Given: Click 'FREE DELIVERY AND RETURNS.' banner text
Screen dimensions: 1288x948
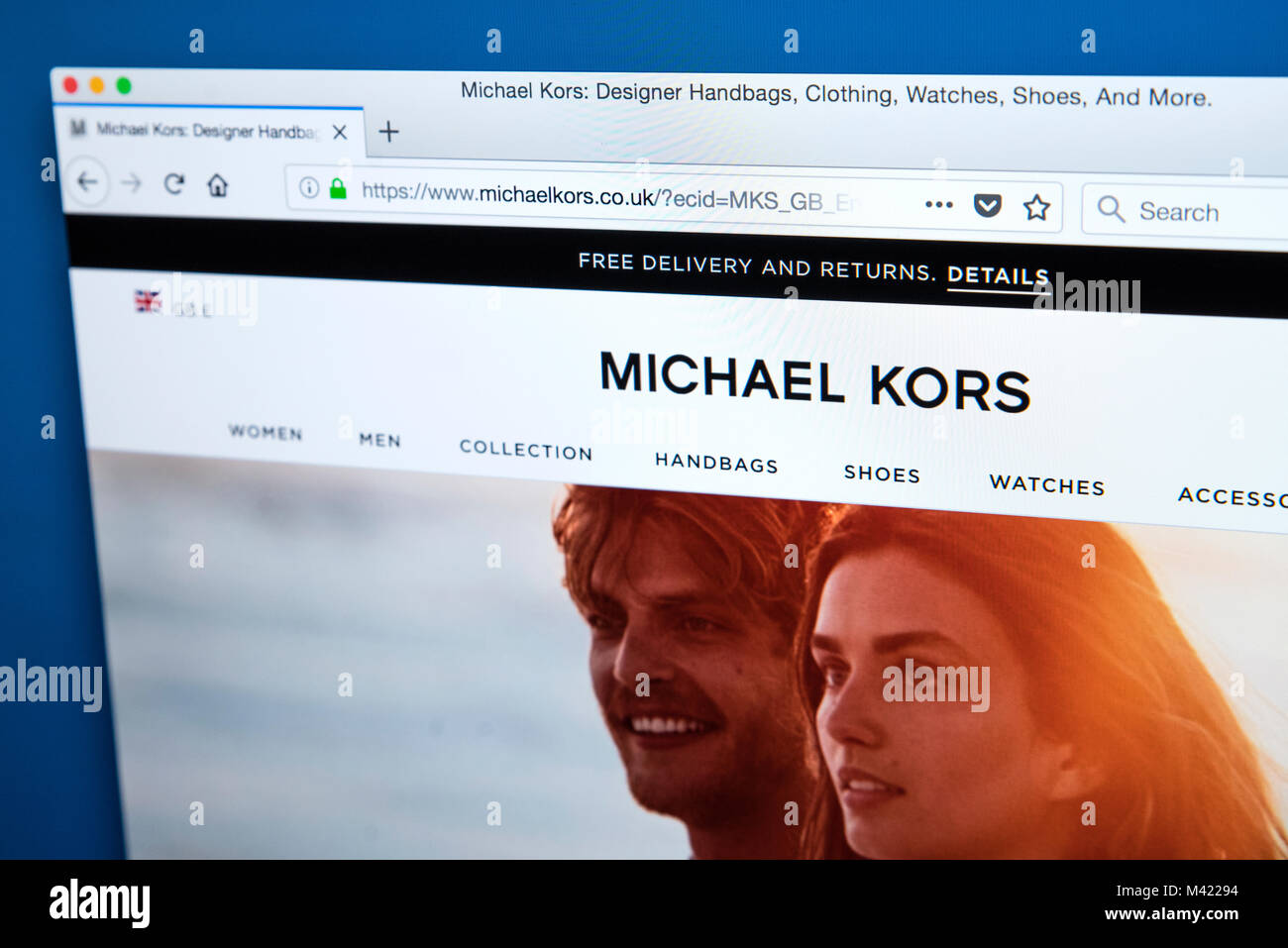Looking at the screenshot, I should click(x=757, y=265).
